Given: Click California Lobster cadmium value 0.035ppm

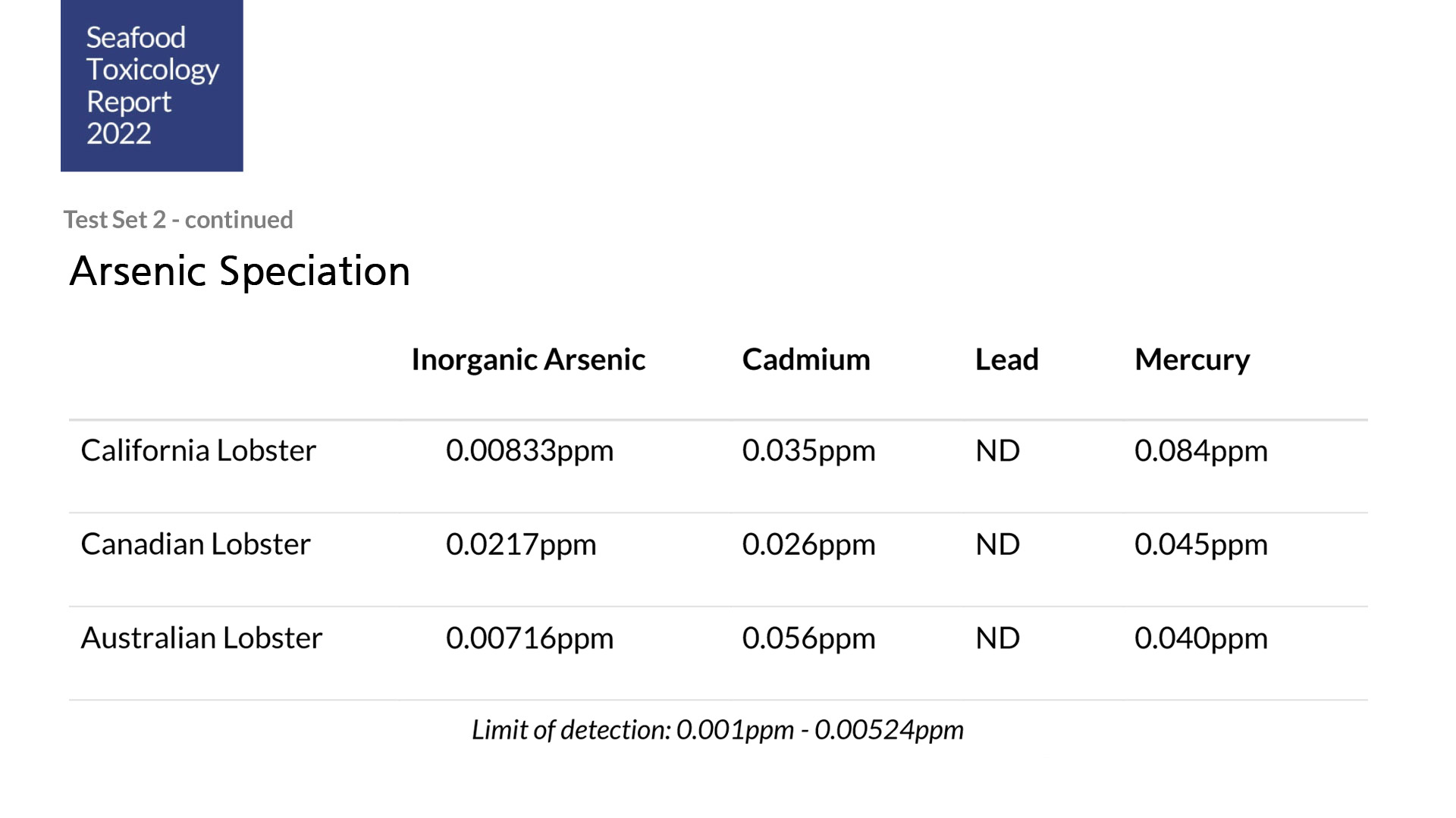Looking at the screenshot, I should pos(808,450).
